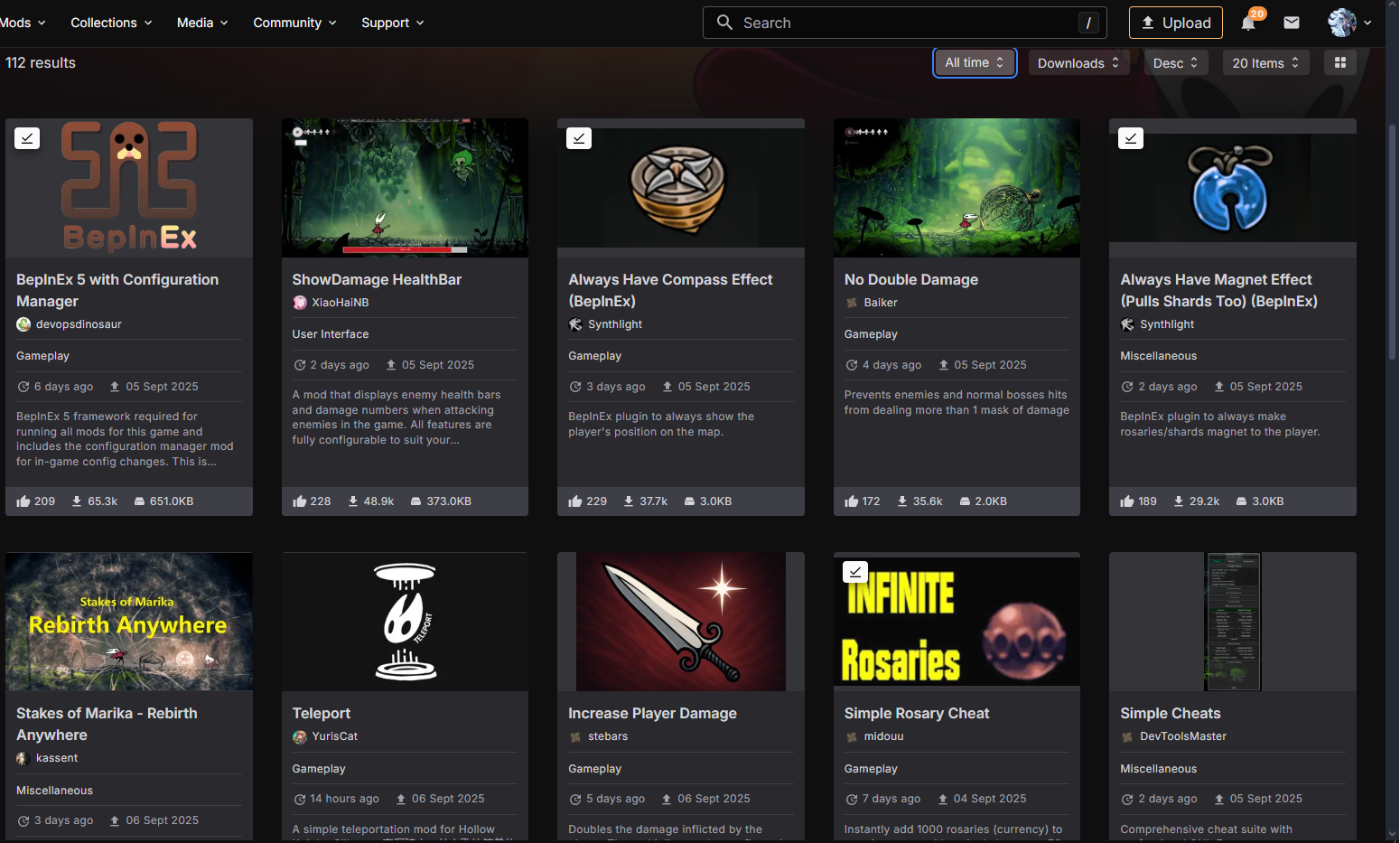Viewport: 1400px width, 843px height.
Task: Click the Upload button
Action: coord(1176,23)
